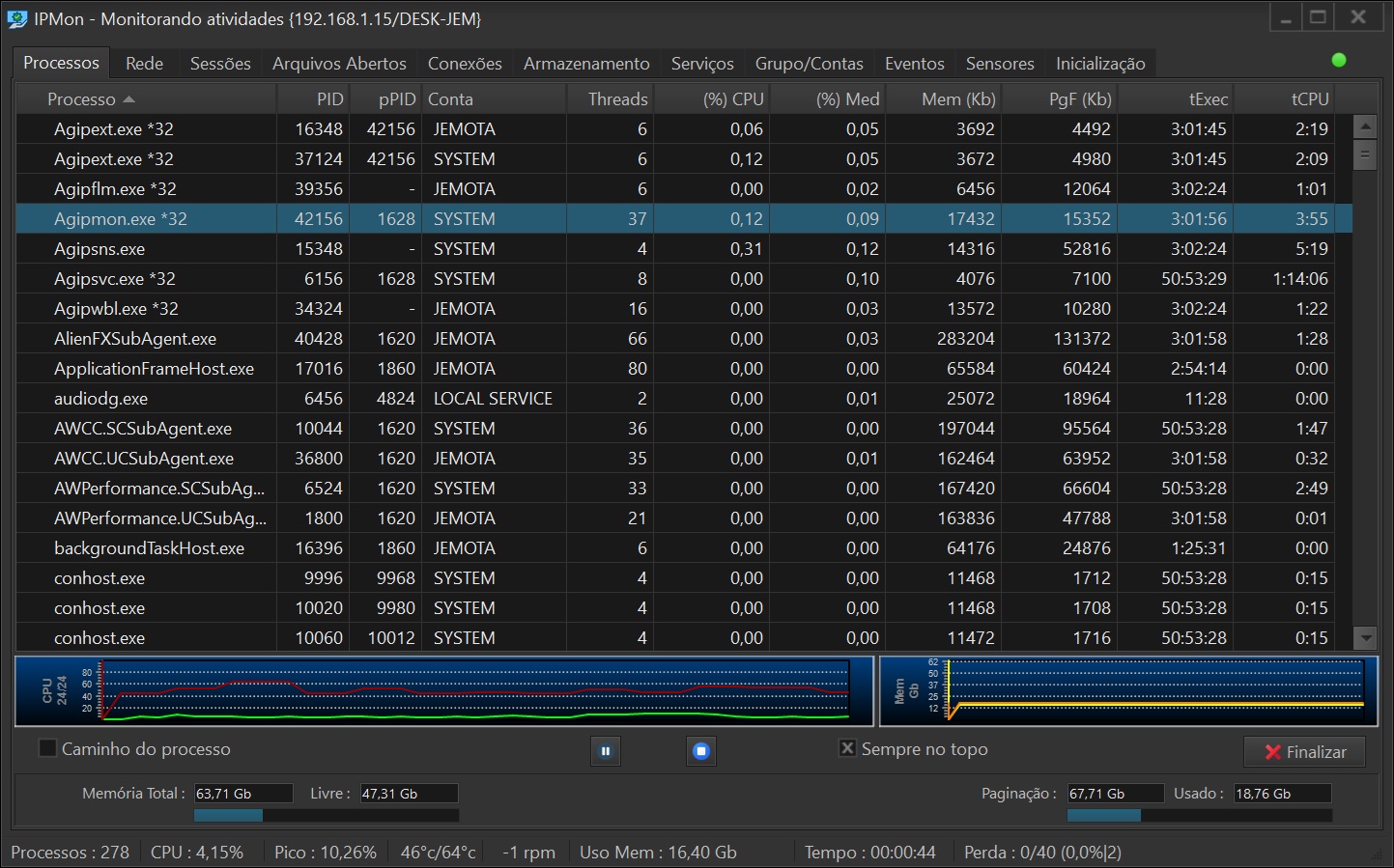Select the Agipmon.exe *32 process row
Image resolution: width=1394 pixels, height=868 pixels.
pos(684,219)
